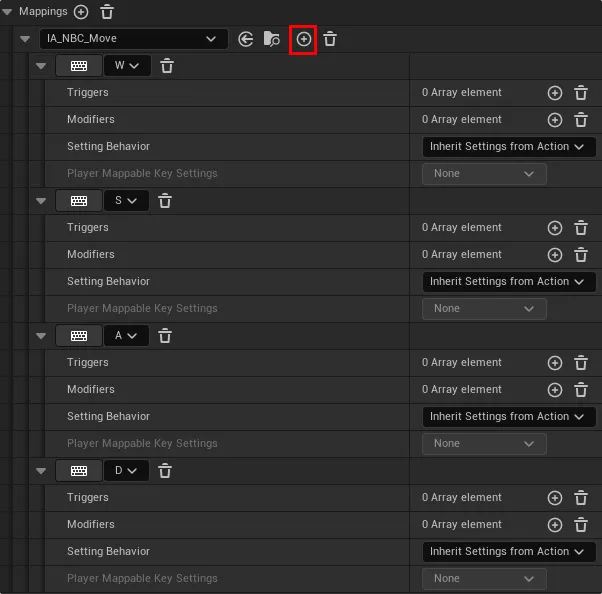Browse to IA_NBC_Move in content browser
Screen dimensions: 602x594
point(272,39)
